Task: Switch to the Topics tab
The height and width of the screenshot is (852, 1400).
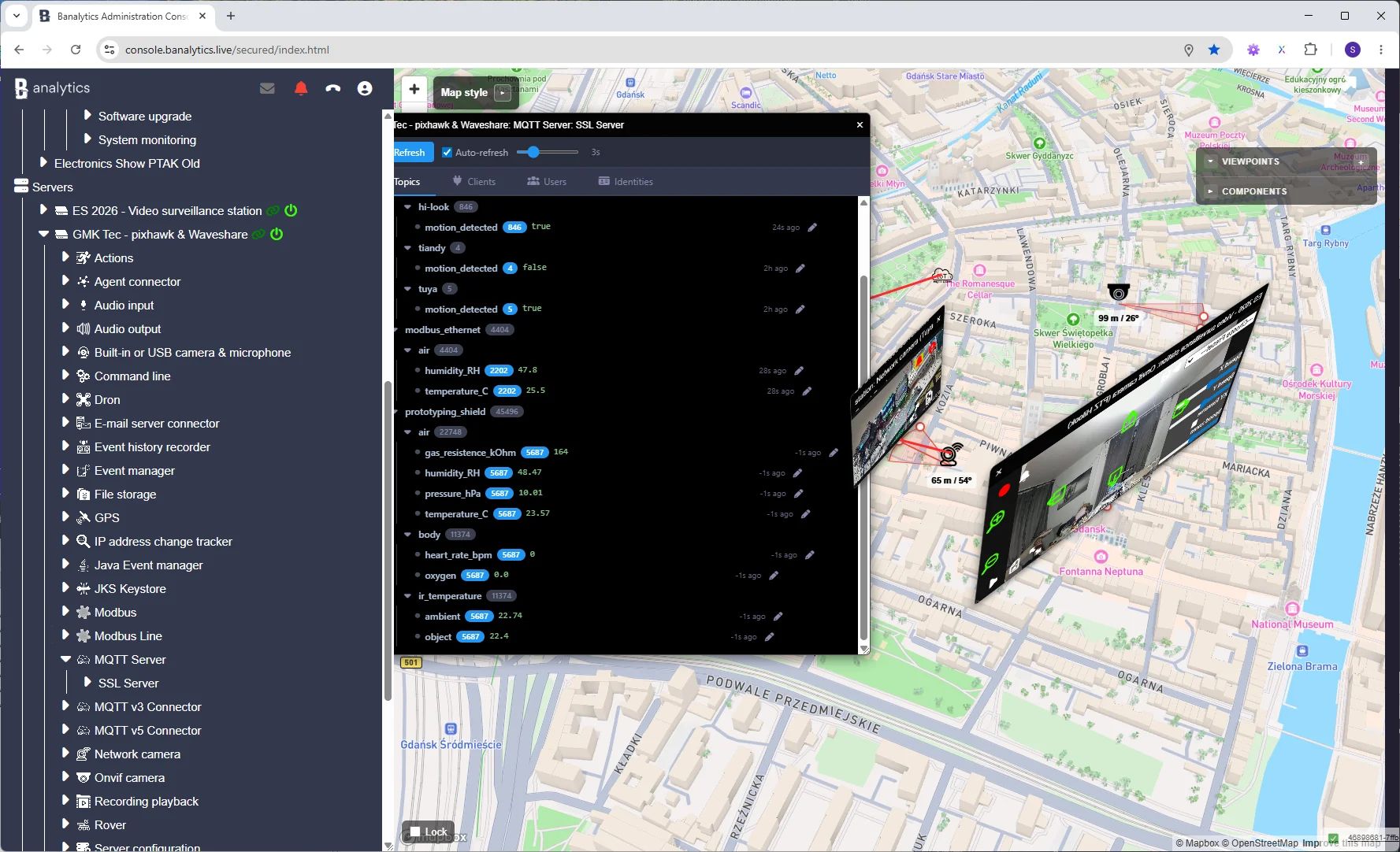Action: coord(407,182)
